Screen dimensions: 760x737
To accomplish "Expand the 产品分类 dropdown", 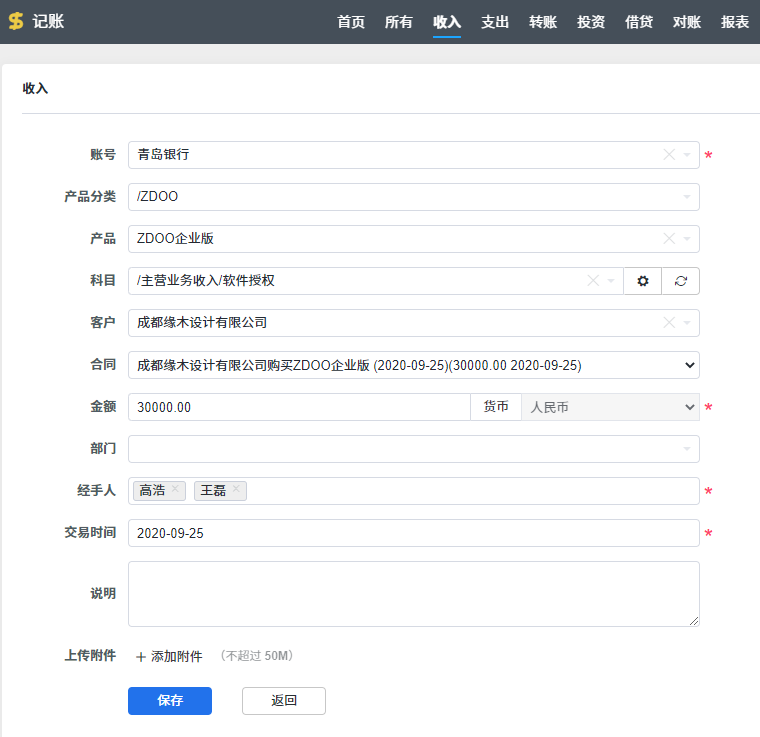I will (x=413, y=197).
